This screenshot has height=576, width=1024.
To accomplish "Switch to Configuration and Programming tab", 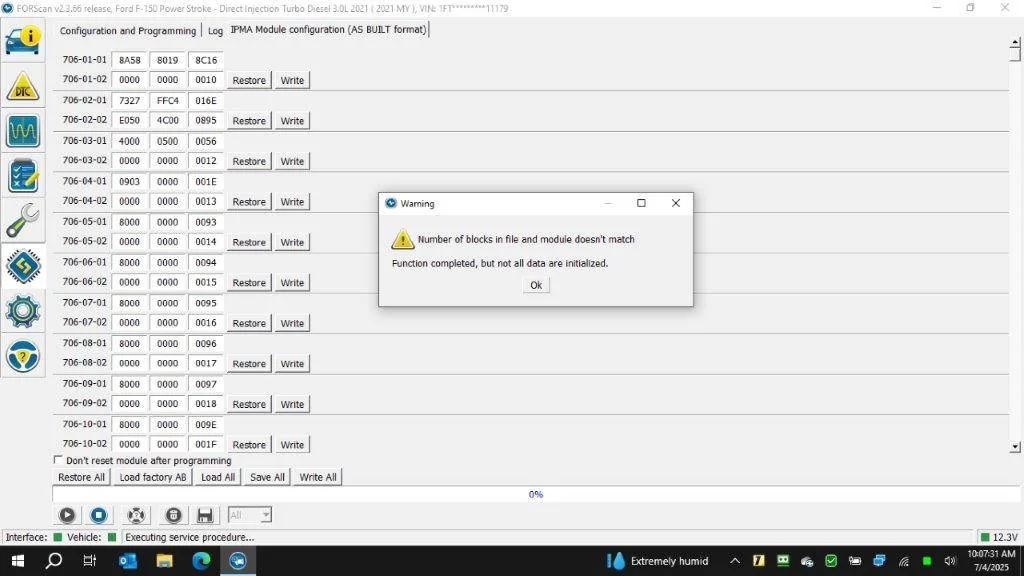I will tap(128, 31).
